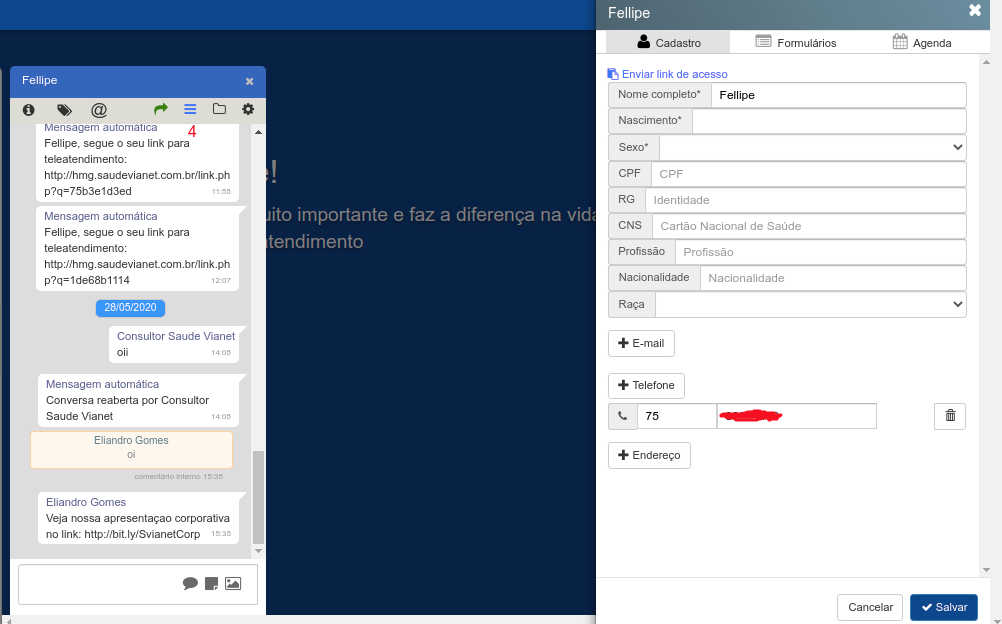
Task: Click the phone handset icon beside 75
Action: [x=622, y=416]
